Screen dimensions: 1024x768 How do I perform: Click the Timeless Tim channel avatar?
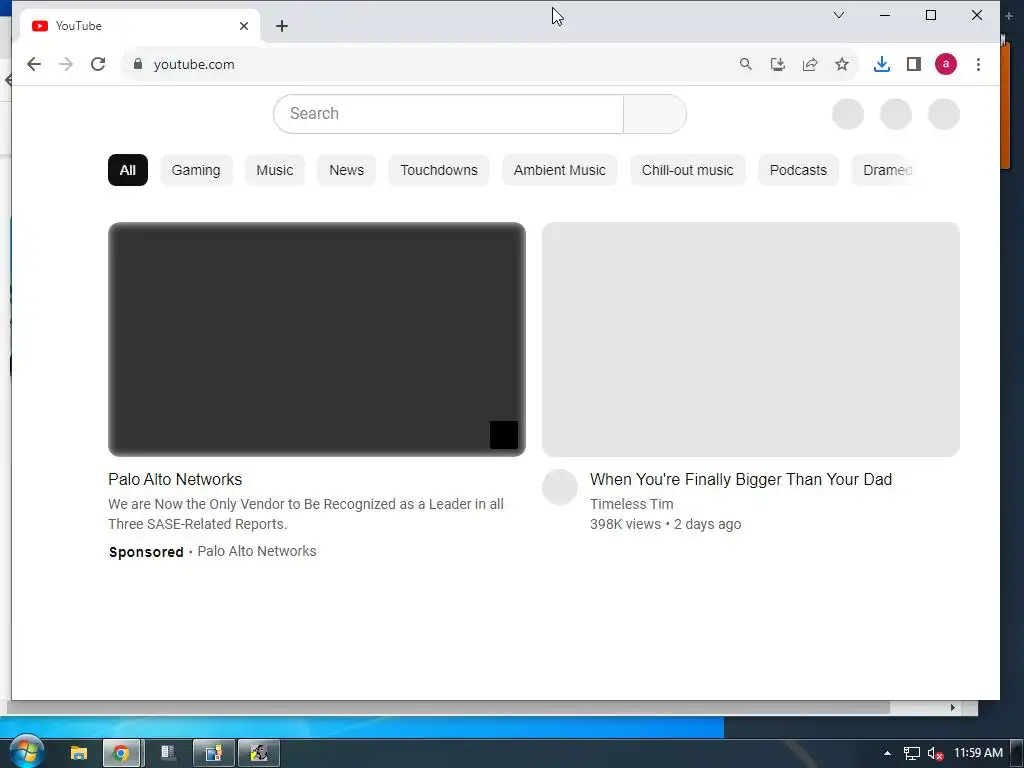click(x=560, y=487)
